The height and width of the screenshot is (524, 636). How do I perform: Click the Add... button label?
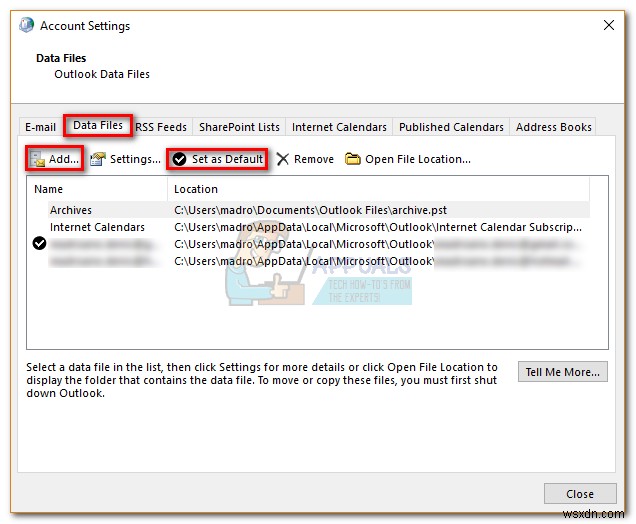(64, 159)
